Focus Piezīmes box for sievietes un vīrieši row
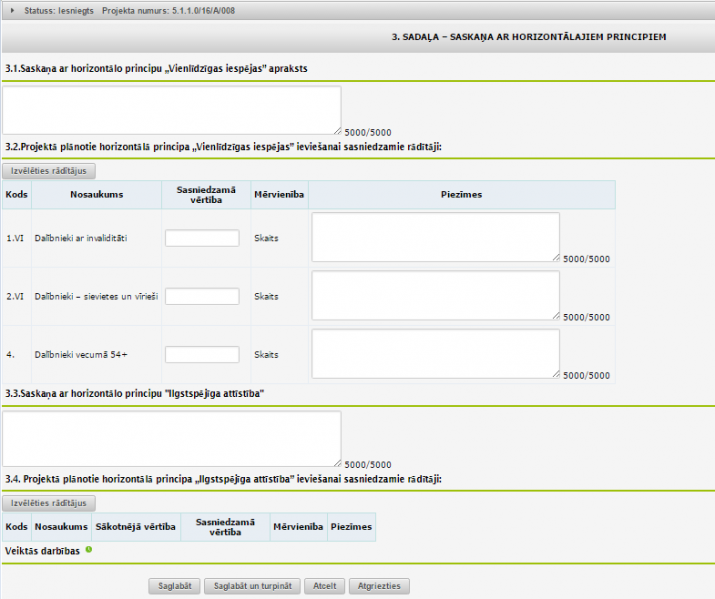Screen dimensions: 715x599 click(435, 296)
